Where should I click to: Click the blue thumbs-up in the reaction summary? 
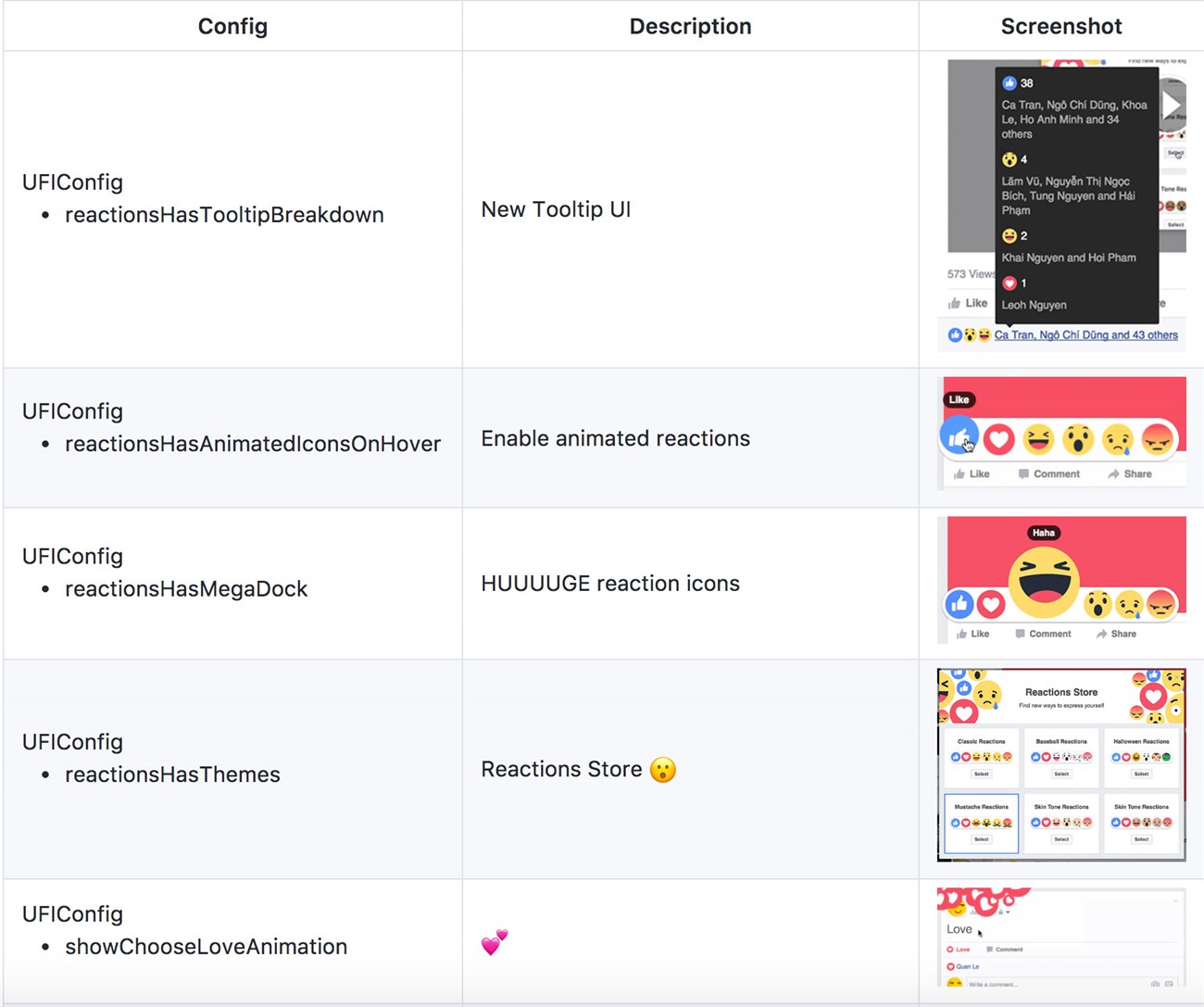[x=954, y=334]
